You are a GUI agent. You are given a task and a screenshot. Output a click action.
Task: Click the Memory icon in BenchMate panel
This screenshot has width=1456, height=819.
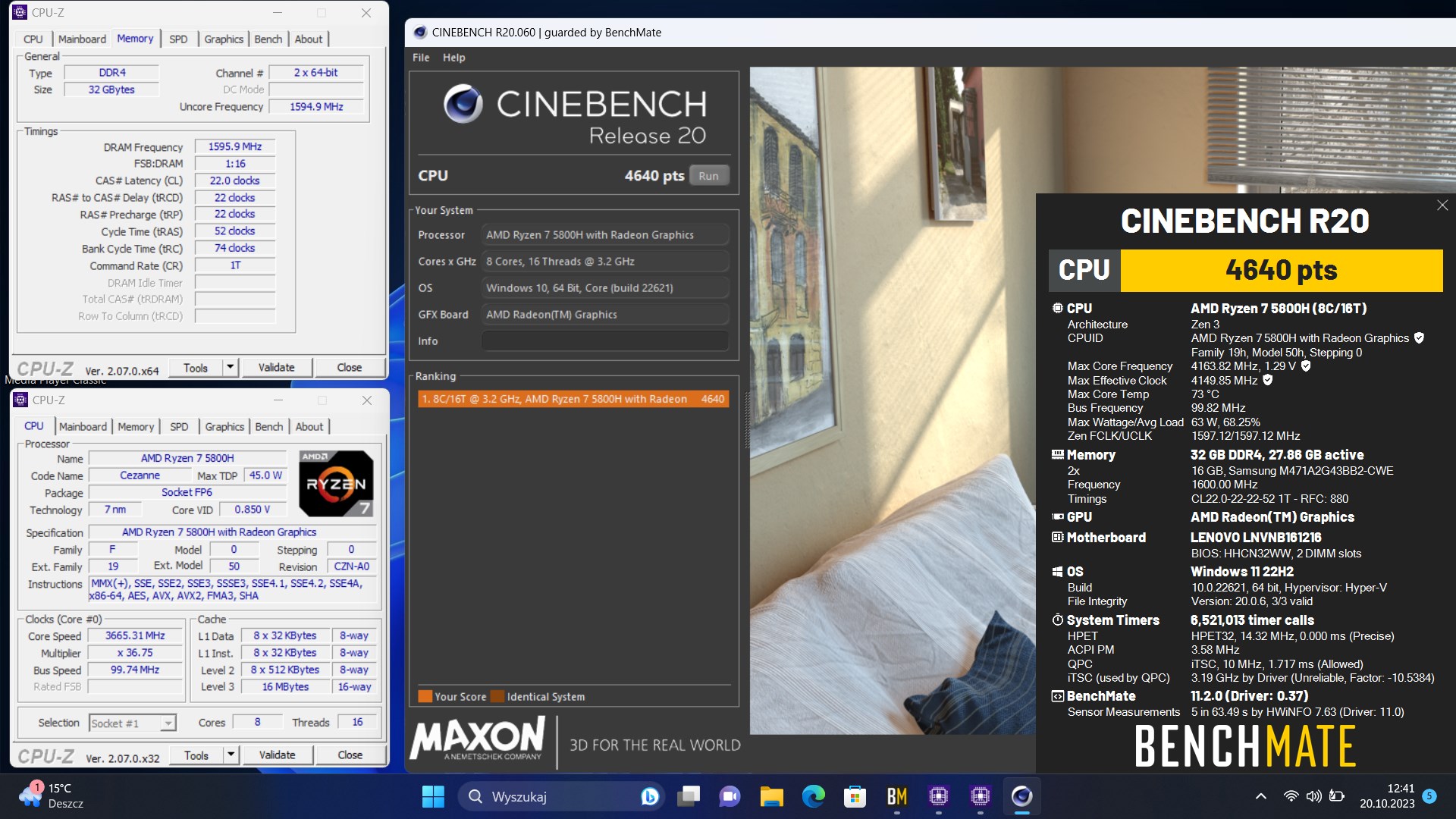pyautogui.click(x=1057, y=454)
